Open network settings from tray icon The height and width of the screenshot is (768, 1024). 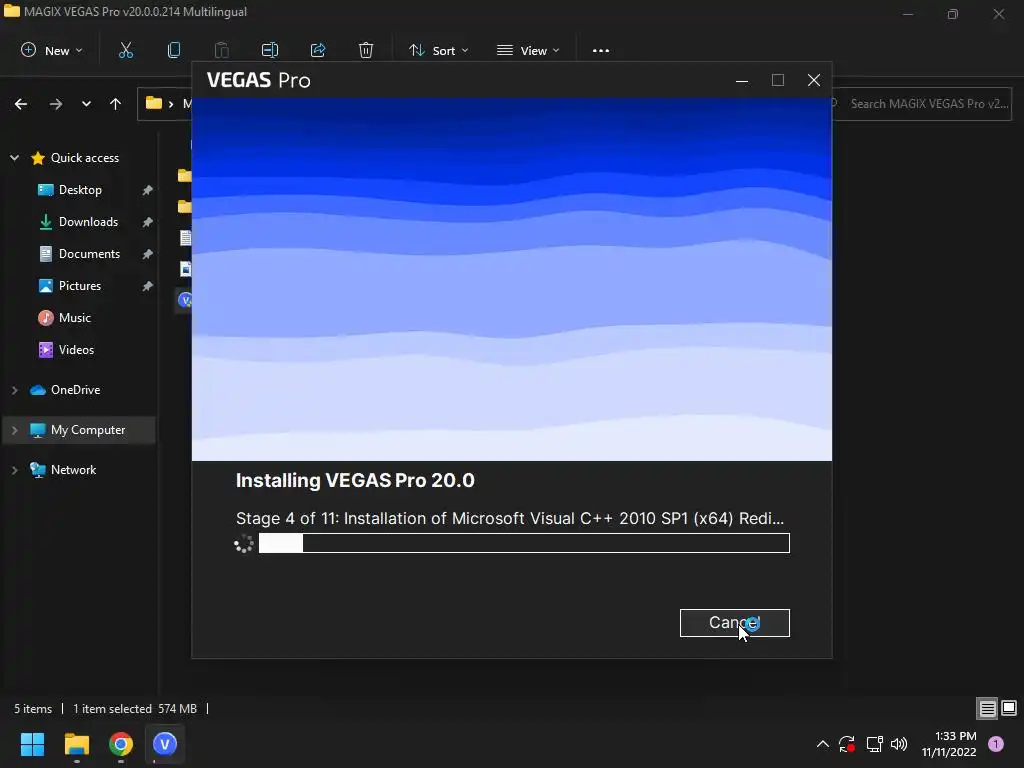(x=874, y=744)
